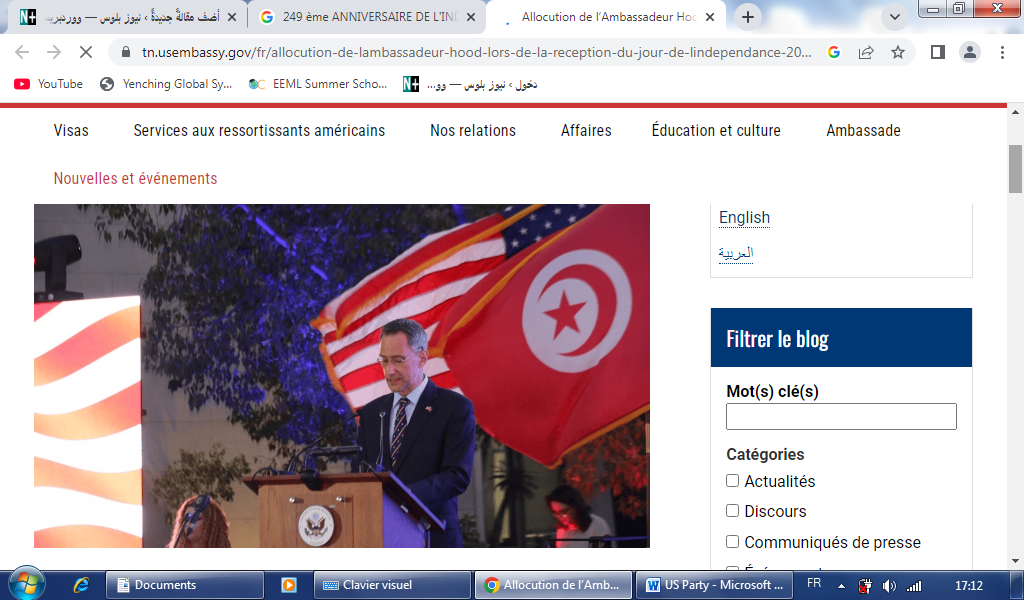The width and height of the screenshot is (1024, 600).
Task: Open the Éducation et culture menu
Action: tap(715, 130)
